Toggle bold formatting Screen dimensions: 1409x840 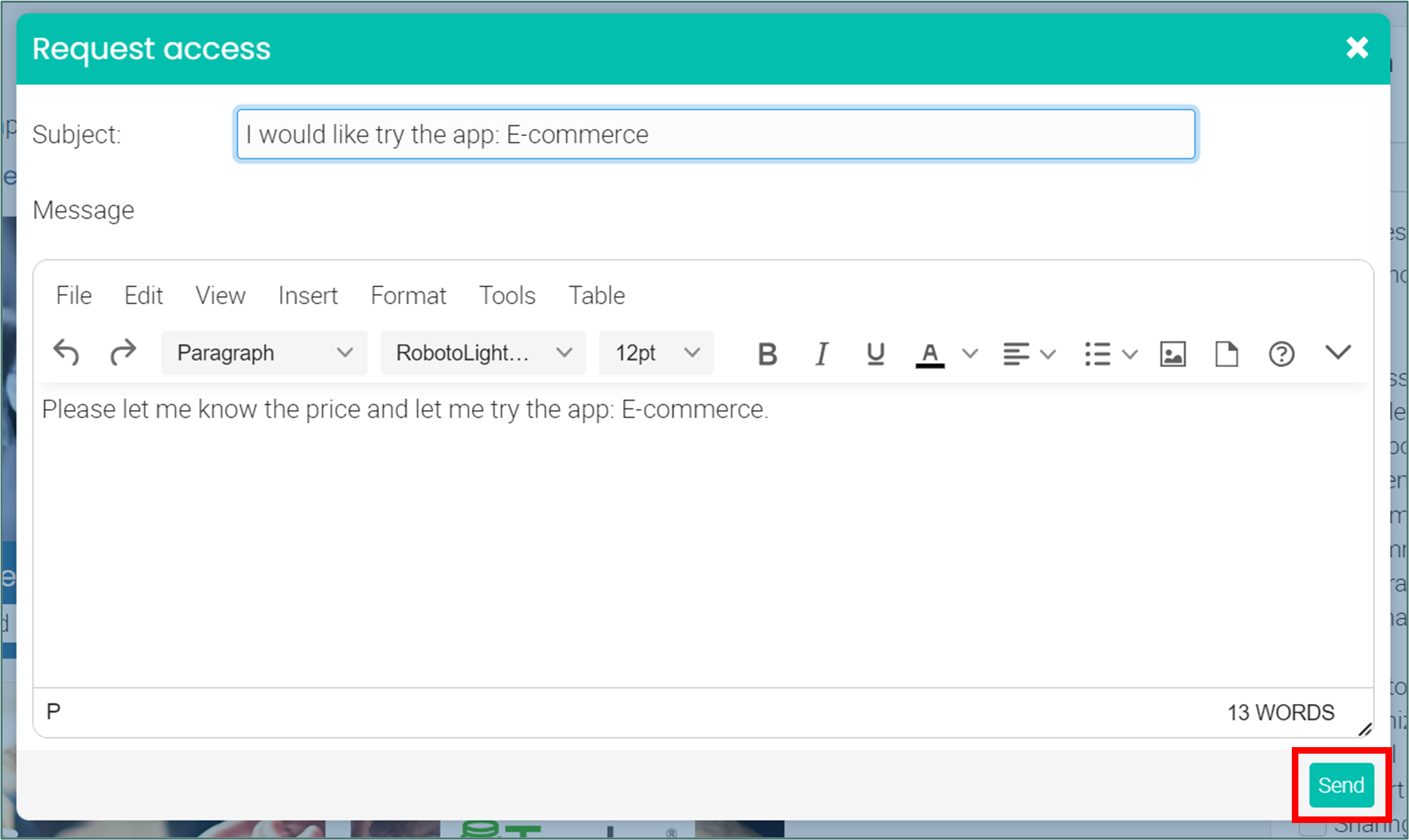[767, 354]
